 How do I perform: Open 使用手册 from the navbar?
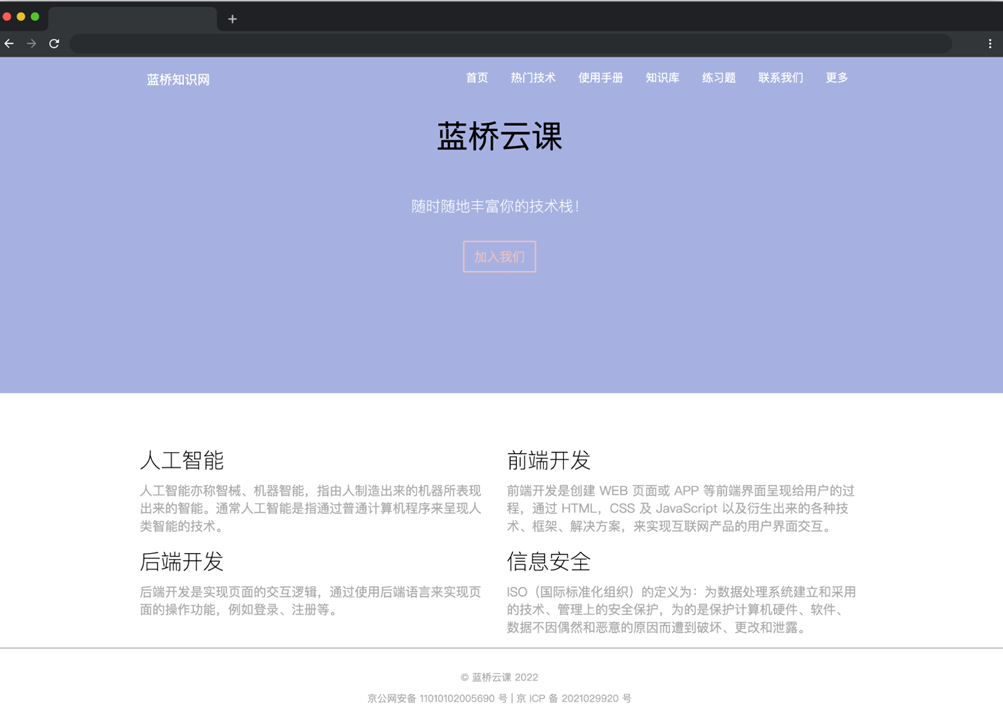tap(600, 78)
